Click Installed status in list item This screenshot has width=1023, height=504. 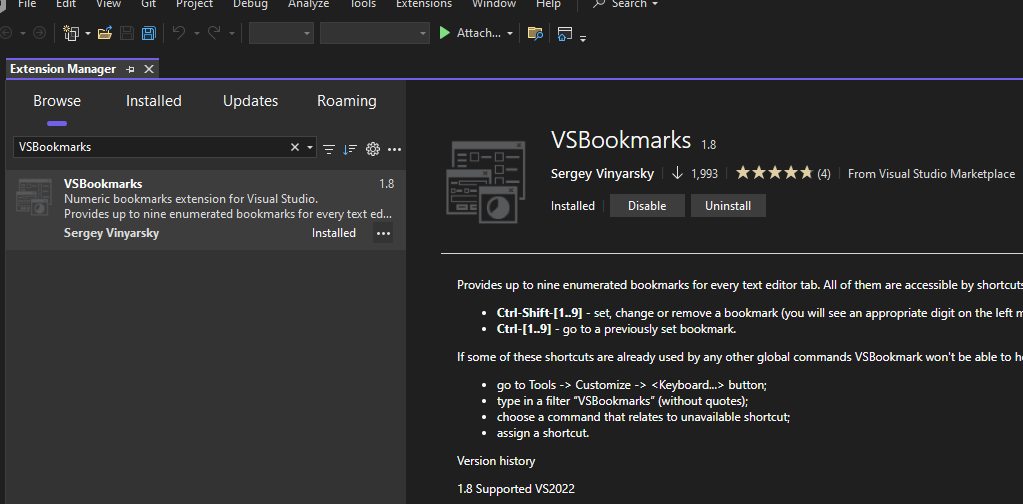pyautogui.click(x=333, y=233)
